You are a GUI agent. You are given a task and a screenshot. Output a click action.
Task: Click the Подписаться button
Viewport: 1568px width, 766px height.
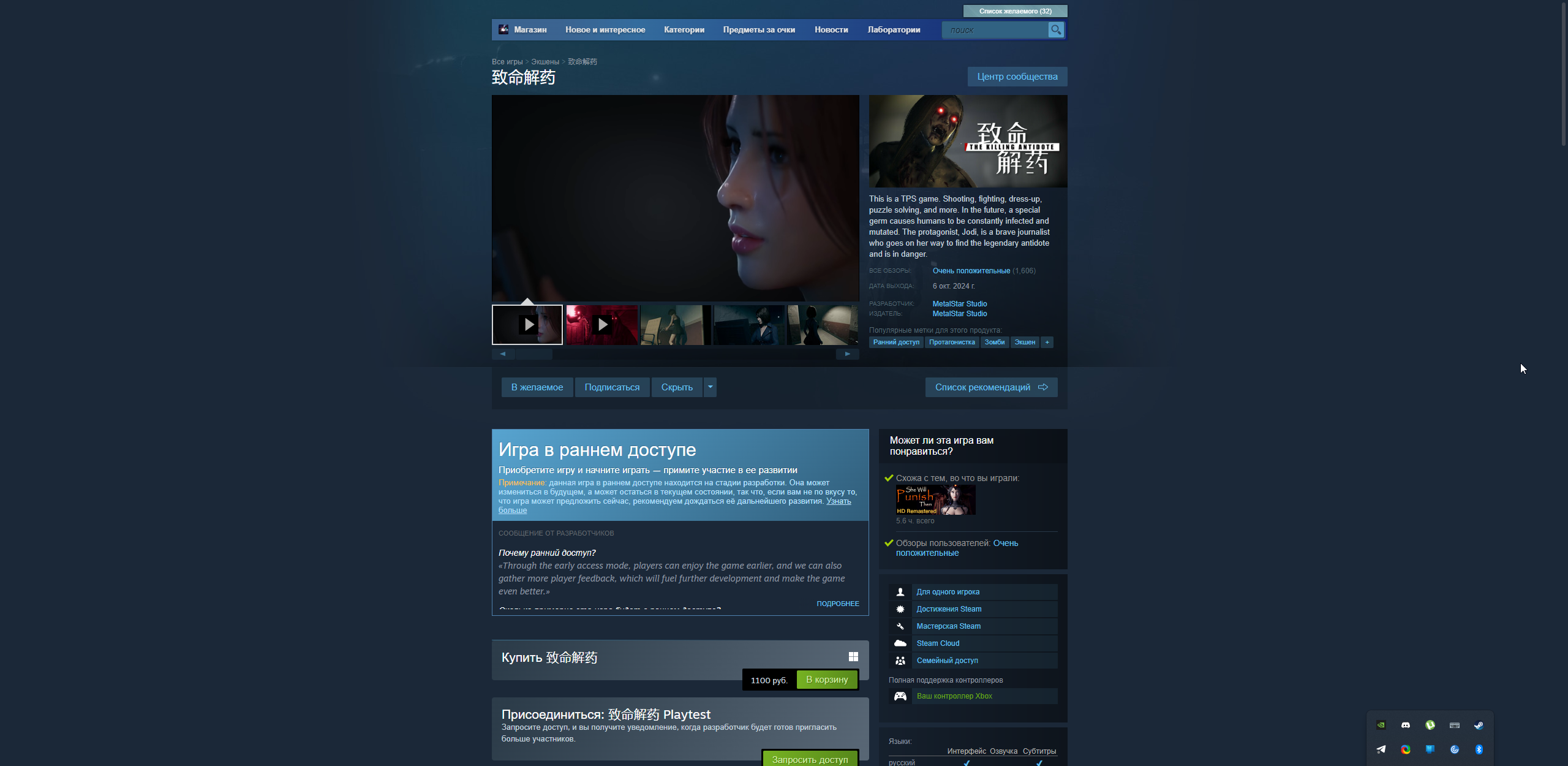click(612, 387)
